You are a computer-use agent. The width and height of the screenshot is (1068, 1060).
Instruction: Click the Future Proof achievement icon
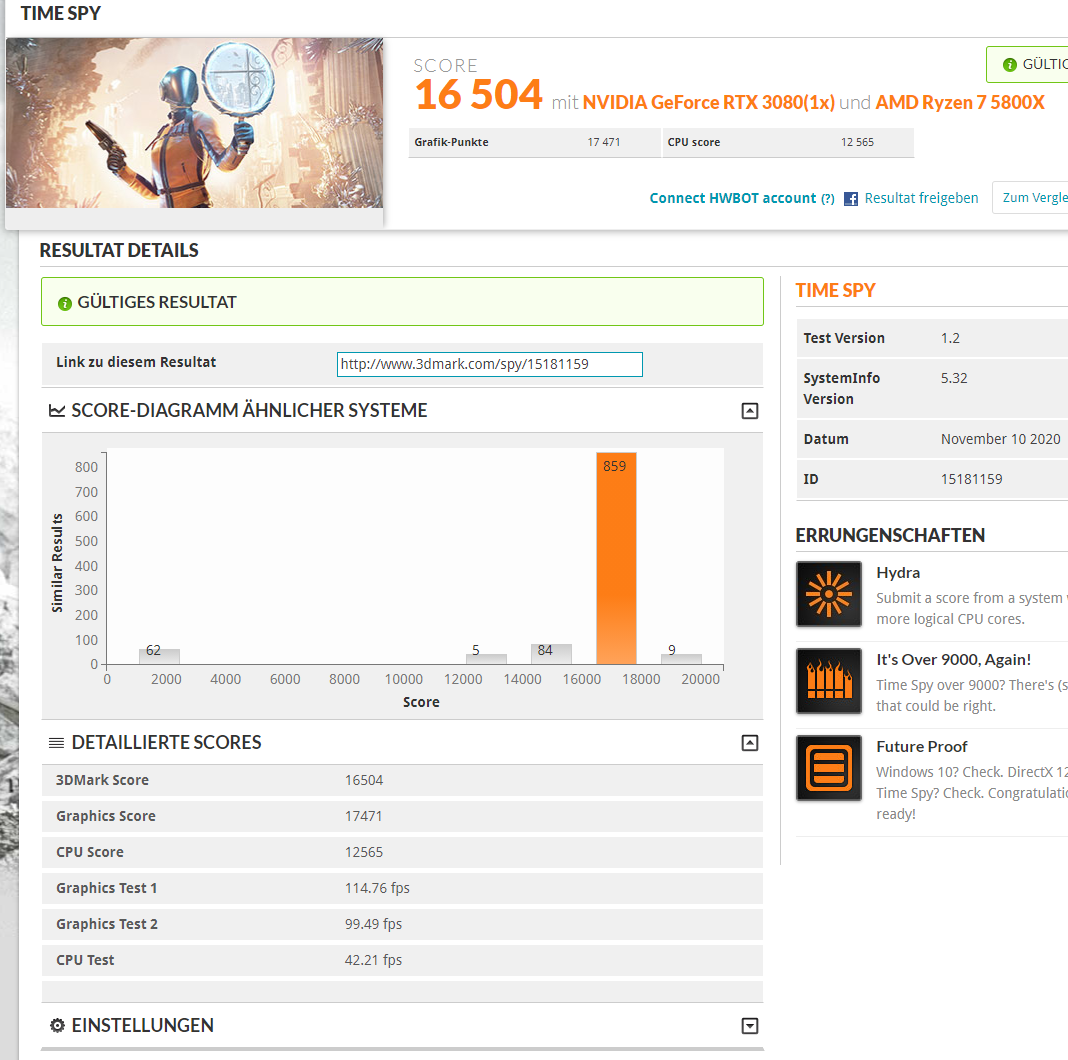click(x=828, y=768)
